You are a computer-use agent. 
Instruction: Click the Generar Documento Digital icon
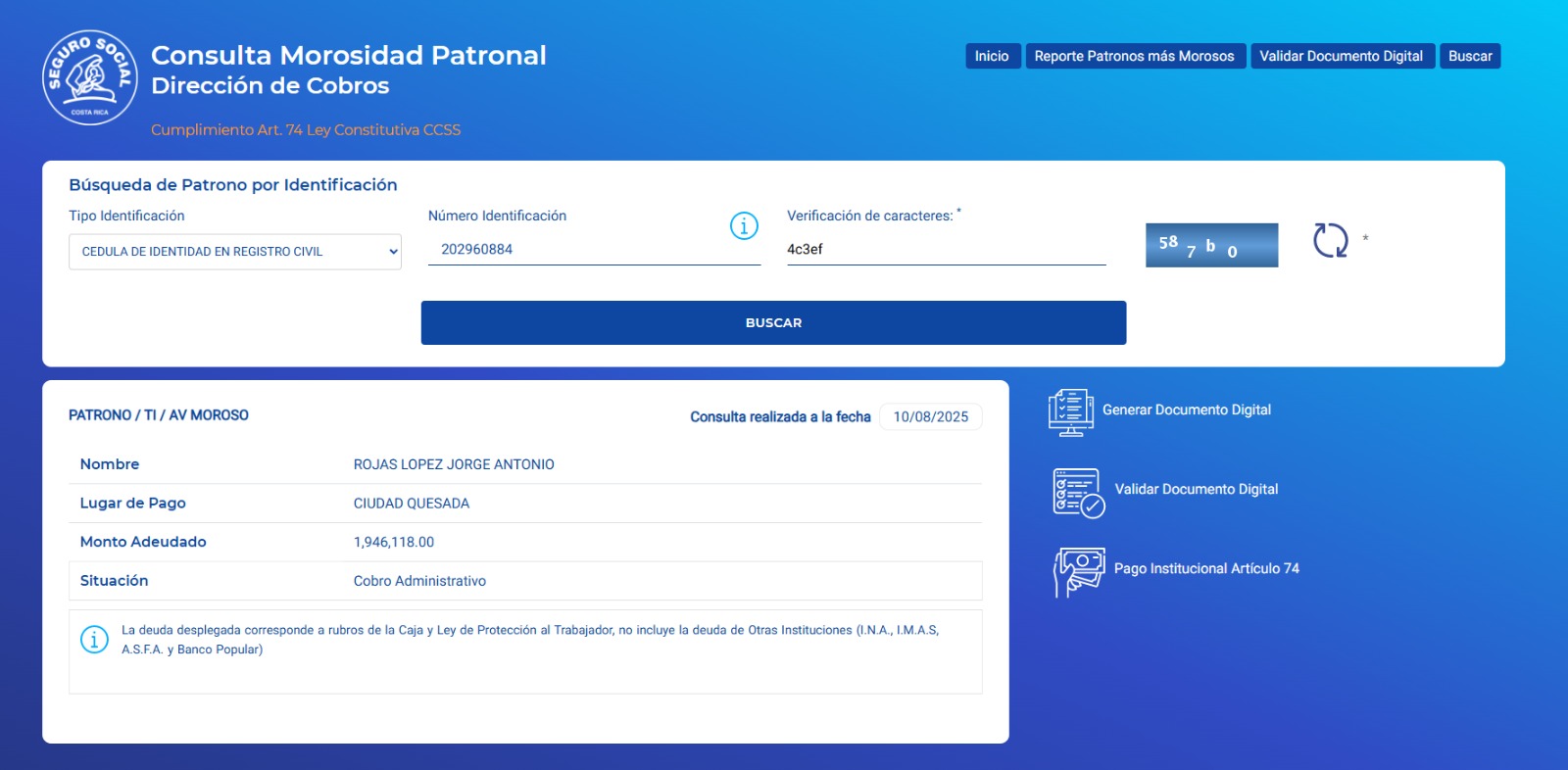tap(1070, 411)
